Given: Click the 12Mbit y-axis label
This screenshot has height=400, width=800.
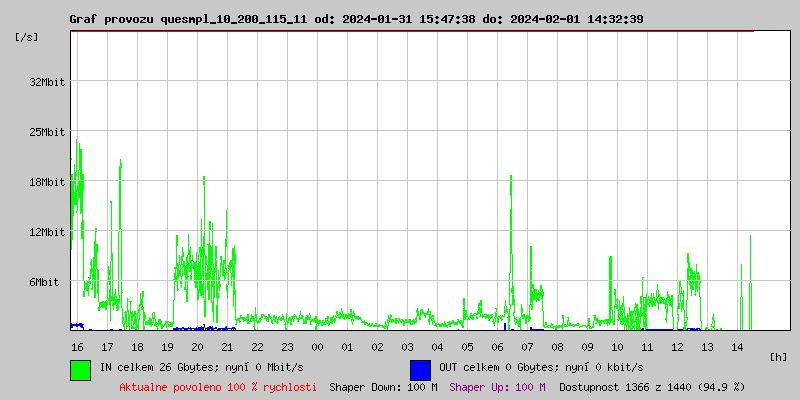Looking at the screenshot, I should pyautogui.click(x=48, y=232).
